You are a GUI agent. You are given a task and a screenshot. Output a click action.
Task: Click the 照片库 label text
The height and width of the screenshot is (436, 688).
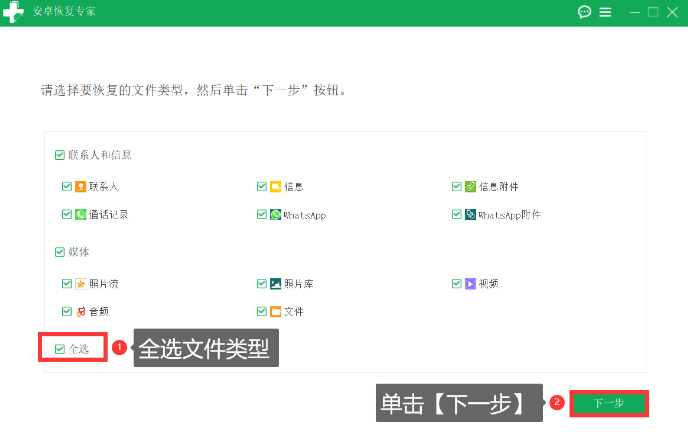coord(298,284)
